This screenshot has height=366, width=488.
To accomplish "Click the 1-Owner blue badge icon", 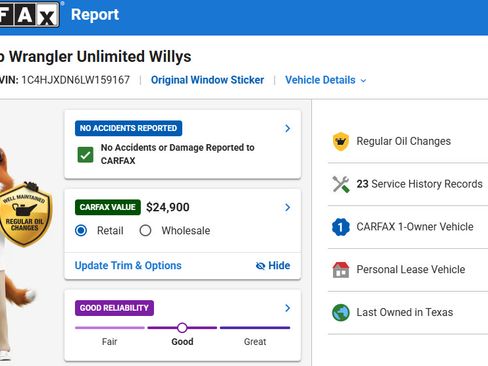I will pos(341,227).
